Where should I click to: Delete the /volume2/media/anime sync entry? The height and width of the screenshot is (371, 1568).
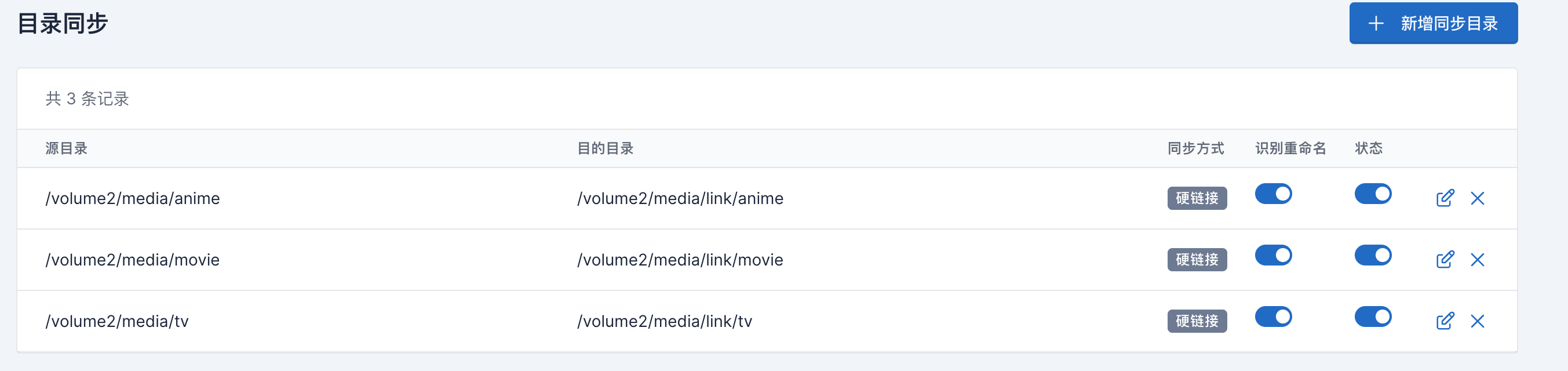click(1476, 198)
